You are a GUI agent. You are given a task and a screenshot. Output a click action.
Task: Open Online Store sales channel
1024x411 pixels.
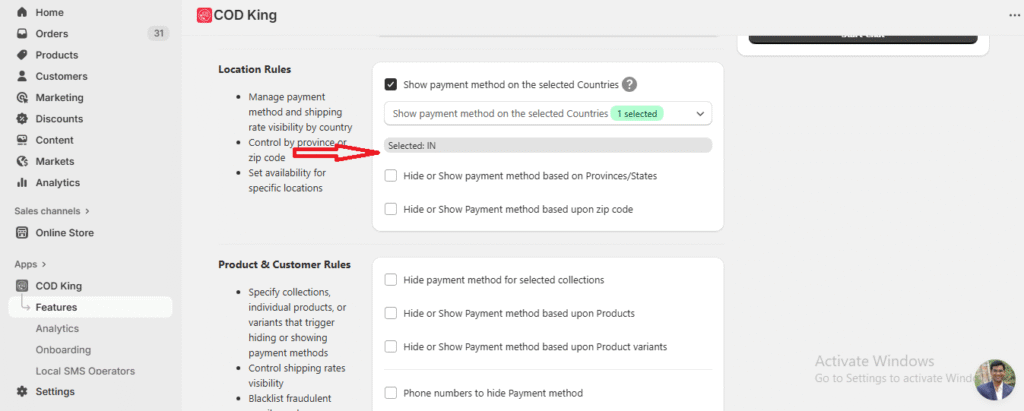[x=64, y=233]
